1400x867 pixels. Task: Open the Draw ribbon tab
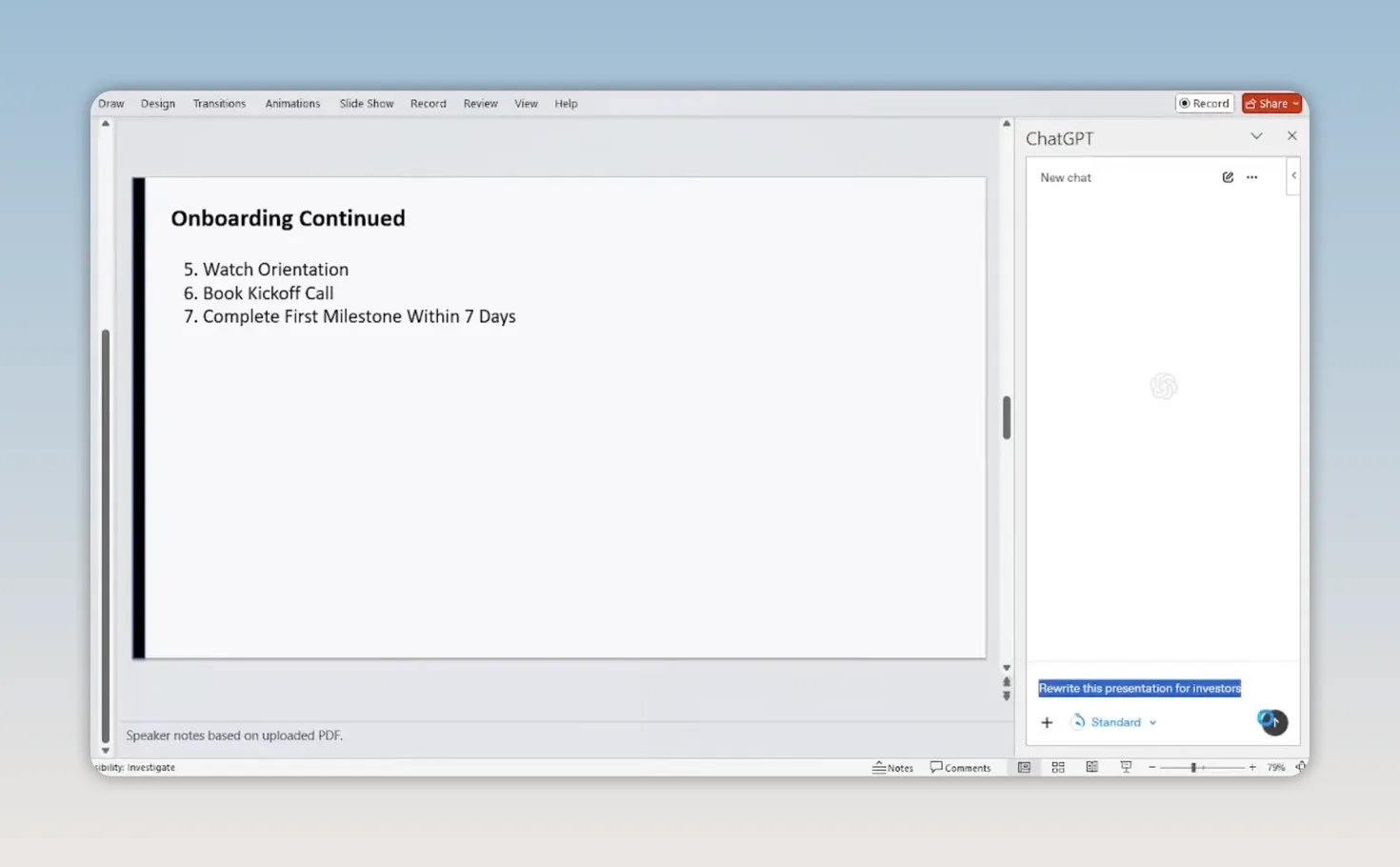pyautogui.click(x=110, y=103)
